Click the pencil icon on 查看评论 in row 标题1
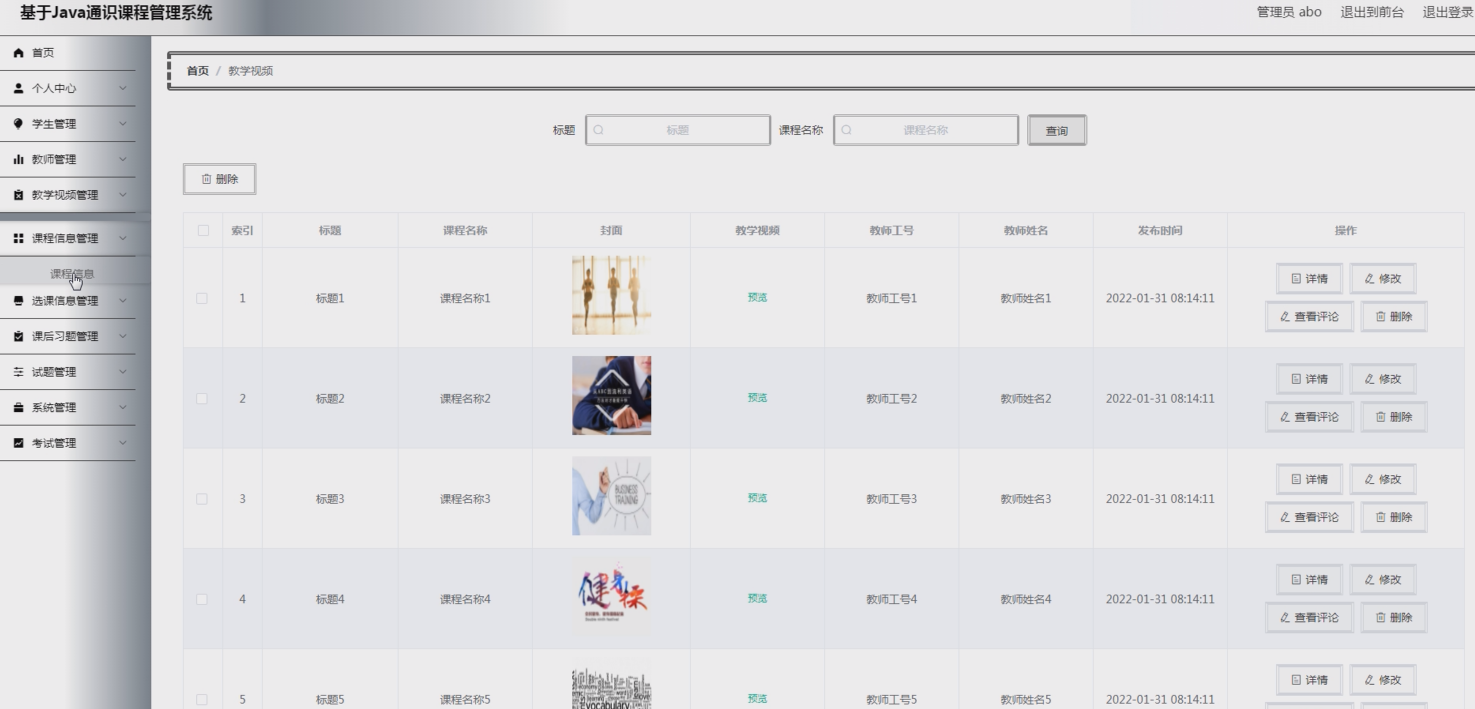Image resolution: width=1475 pixels, height=709 pixels. click(x=1285, y=317)
